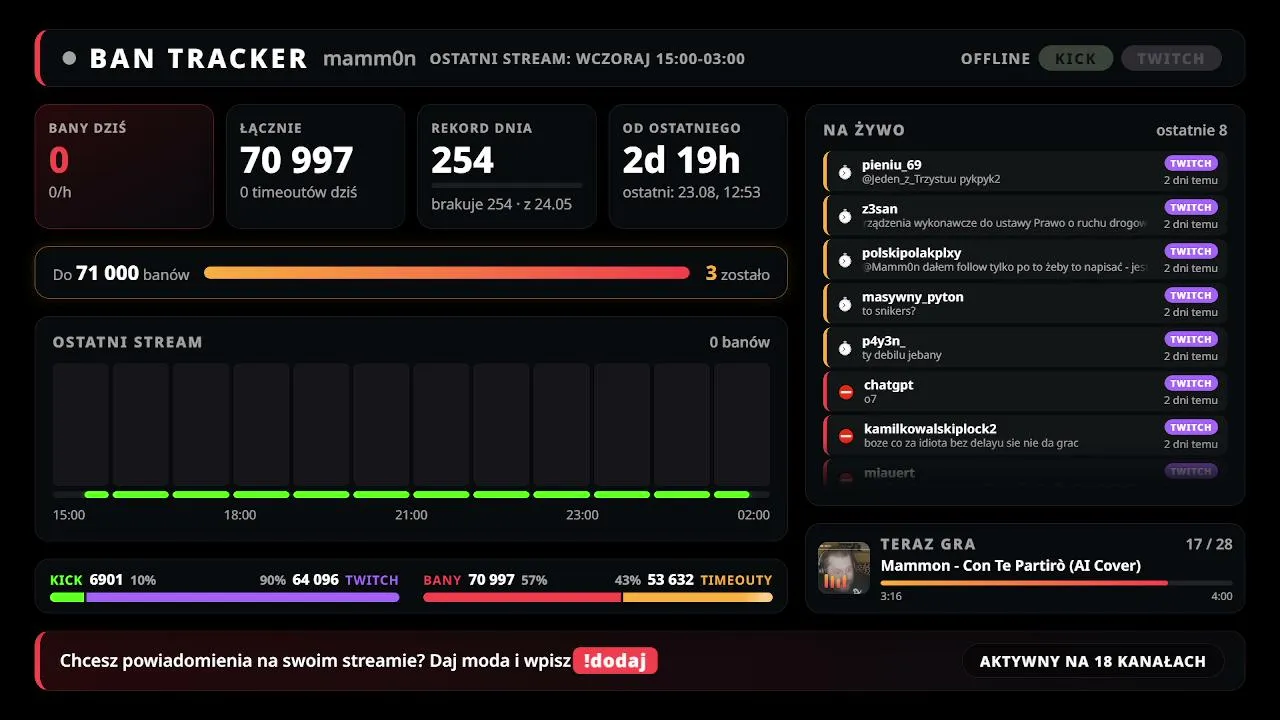Click elapsed time 3:16 on player

tap(891, 596)
